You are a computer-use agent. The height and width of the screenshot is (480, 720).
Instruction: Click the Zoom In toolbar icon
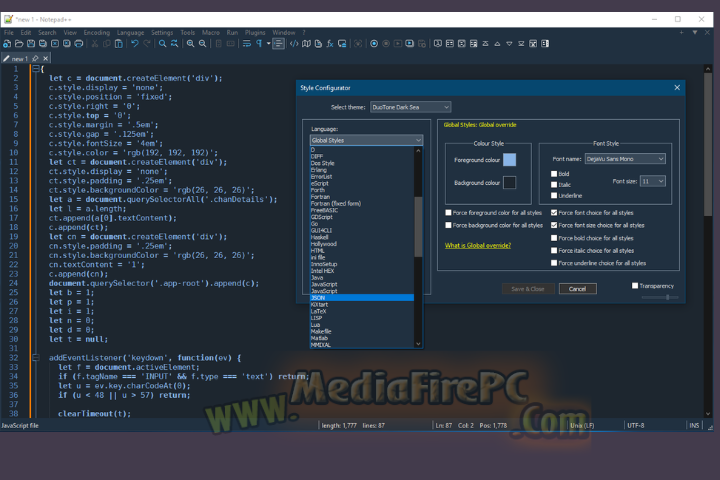pyautogui.click(x=191, y=44)
